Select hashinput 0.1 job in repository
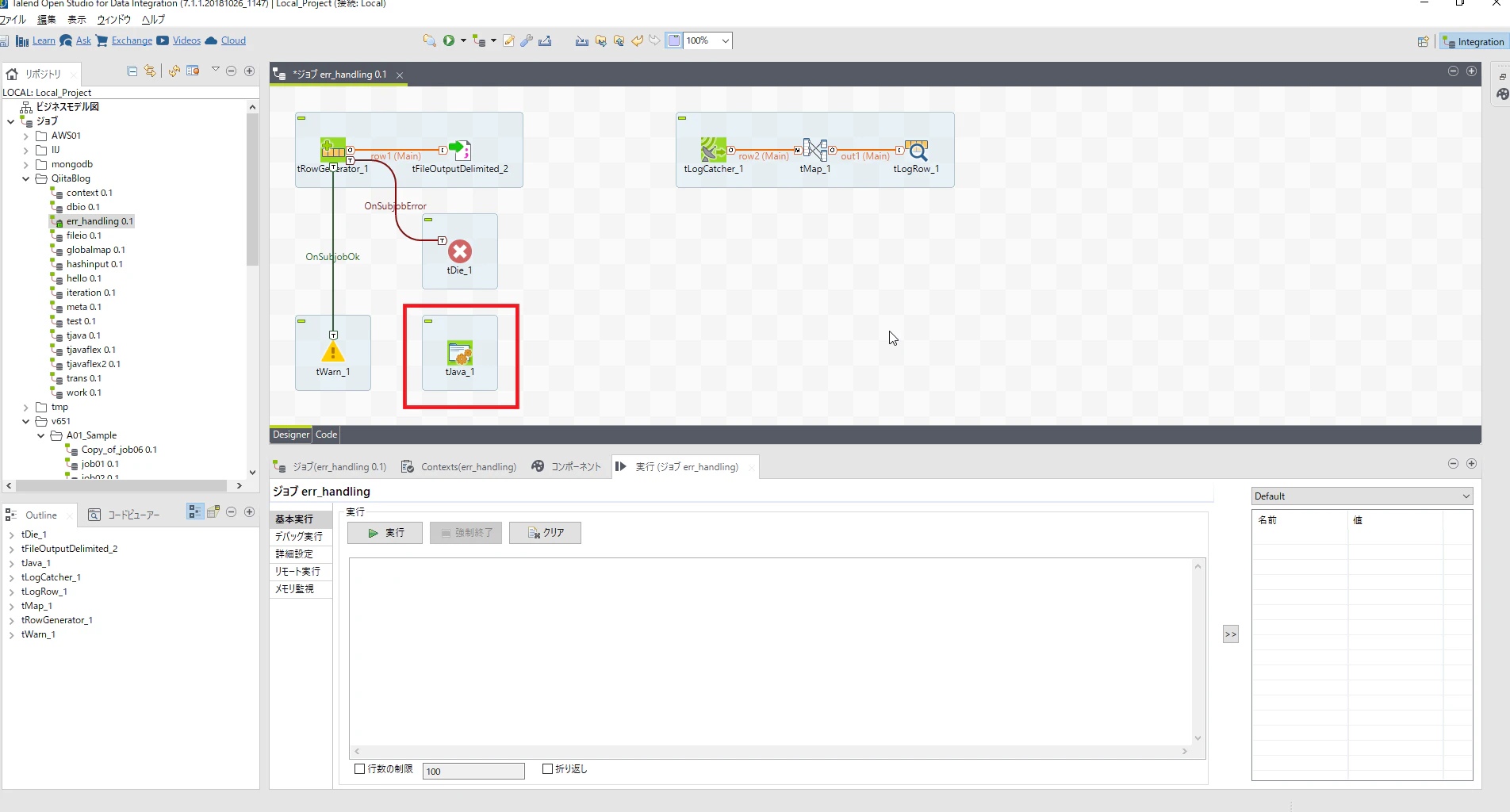Viewport: 1510px width, 812px height. pos(94,264)
